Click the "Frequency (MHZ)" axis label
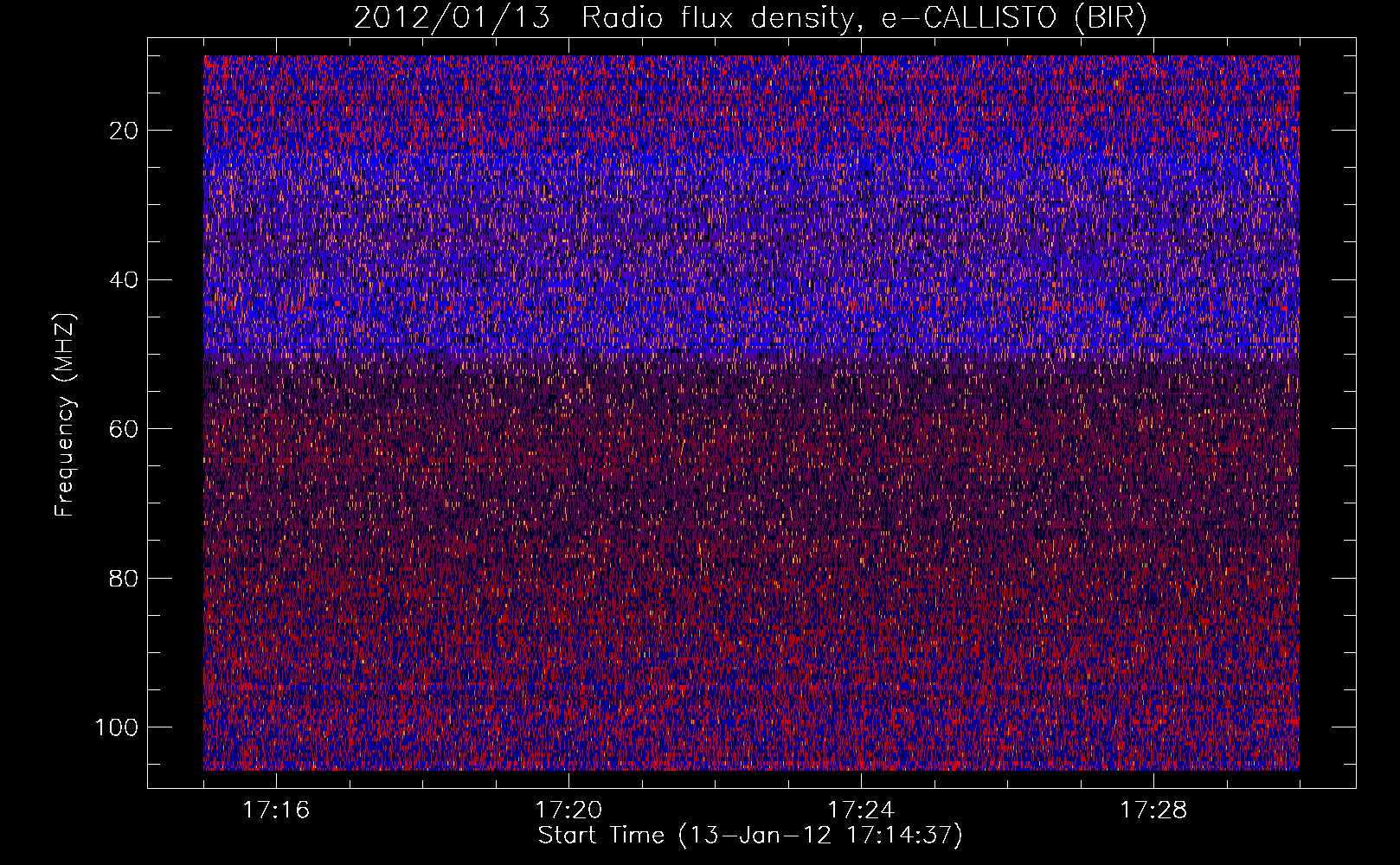 65,414
